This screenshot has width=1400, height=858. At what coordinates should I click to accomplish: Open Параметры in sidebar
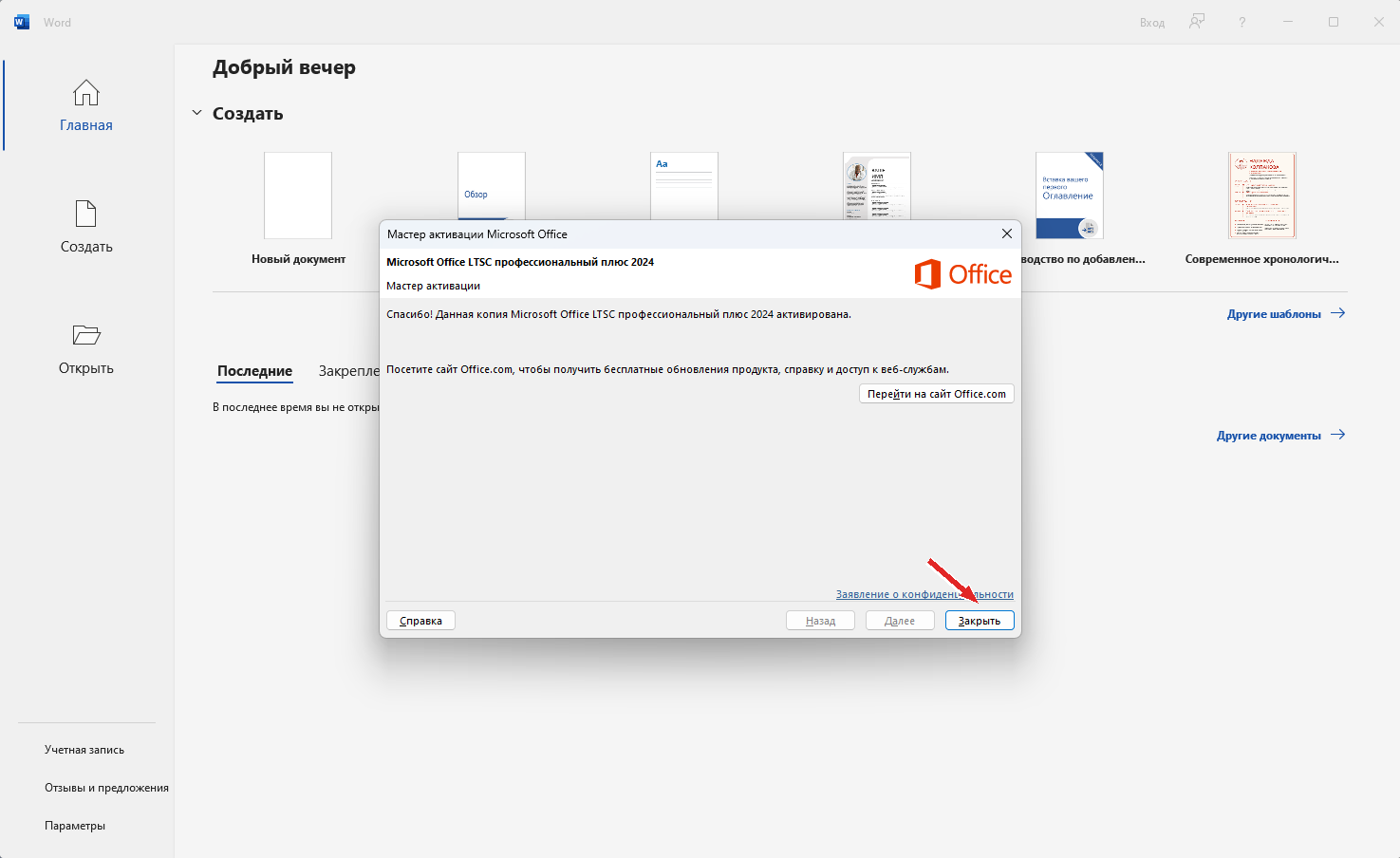[x=75, y=826]
